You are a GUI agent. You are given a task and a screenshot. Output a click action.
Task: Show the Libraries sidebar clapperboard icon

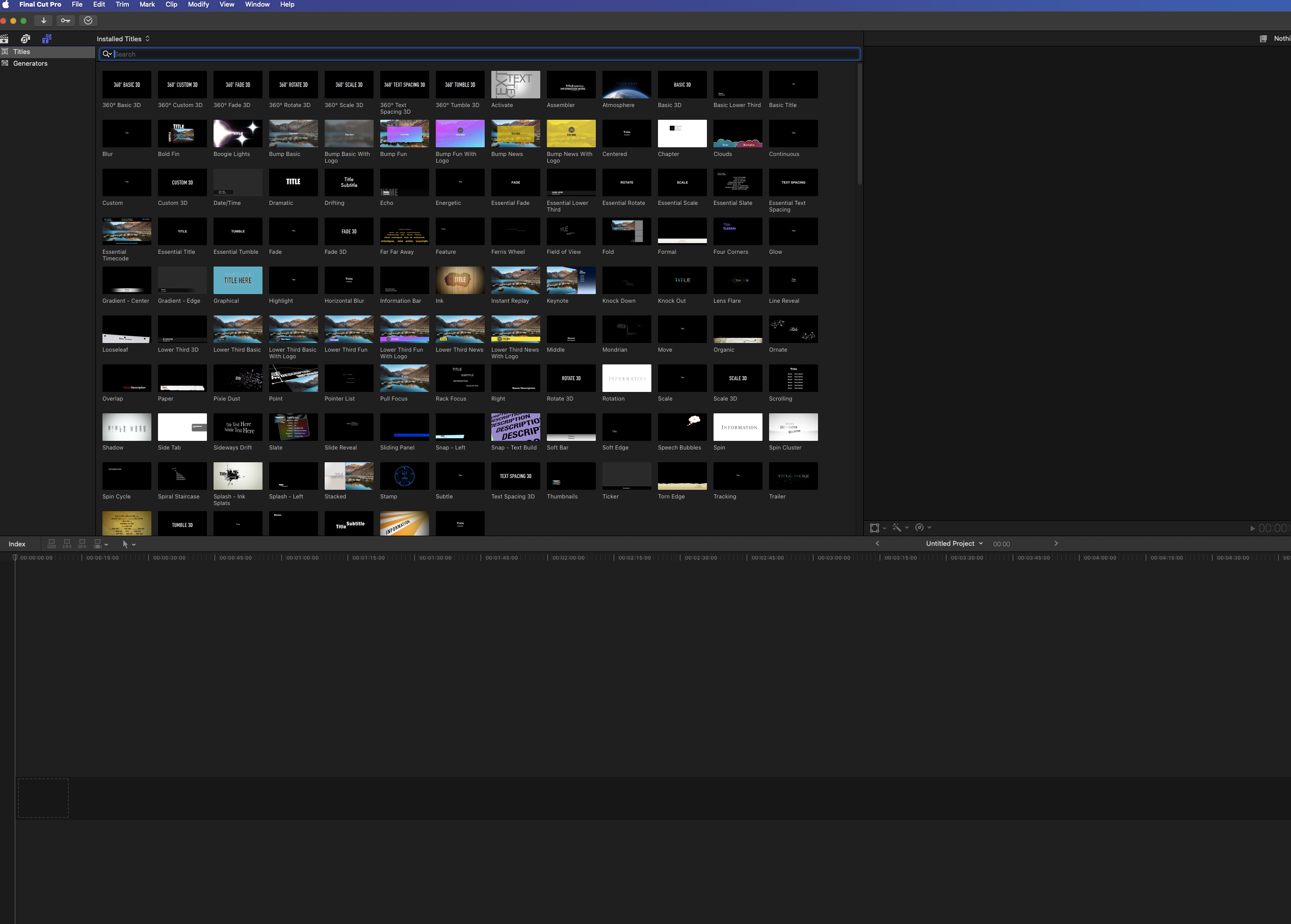(x=5, y=39)
